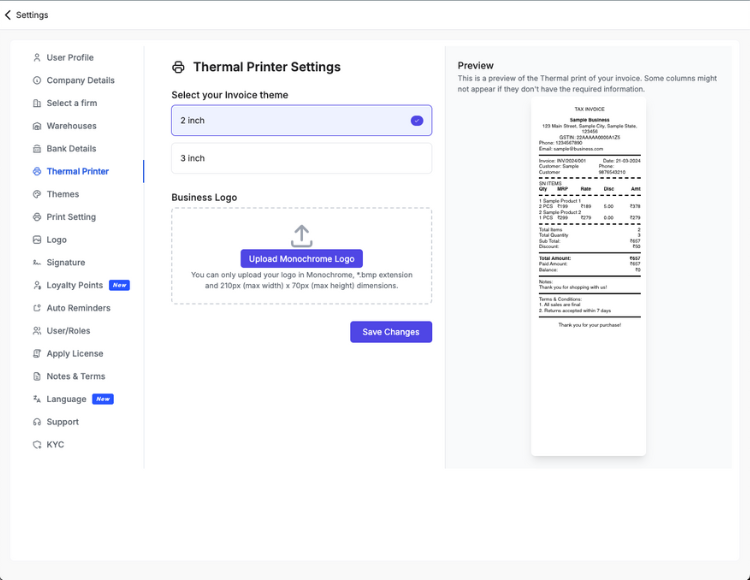Click the Signature pen icon
This screenshot has width=750, height=580.
click(x=37, y=263)
